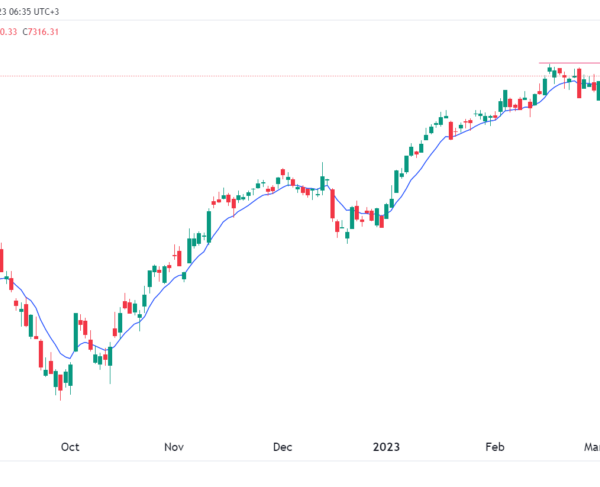The image size is (600, 487).
Task: Click the Dec label on time axis
Action: tap(282, 447)
